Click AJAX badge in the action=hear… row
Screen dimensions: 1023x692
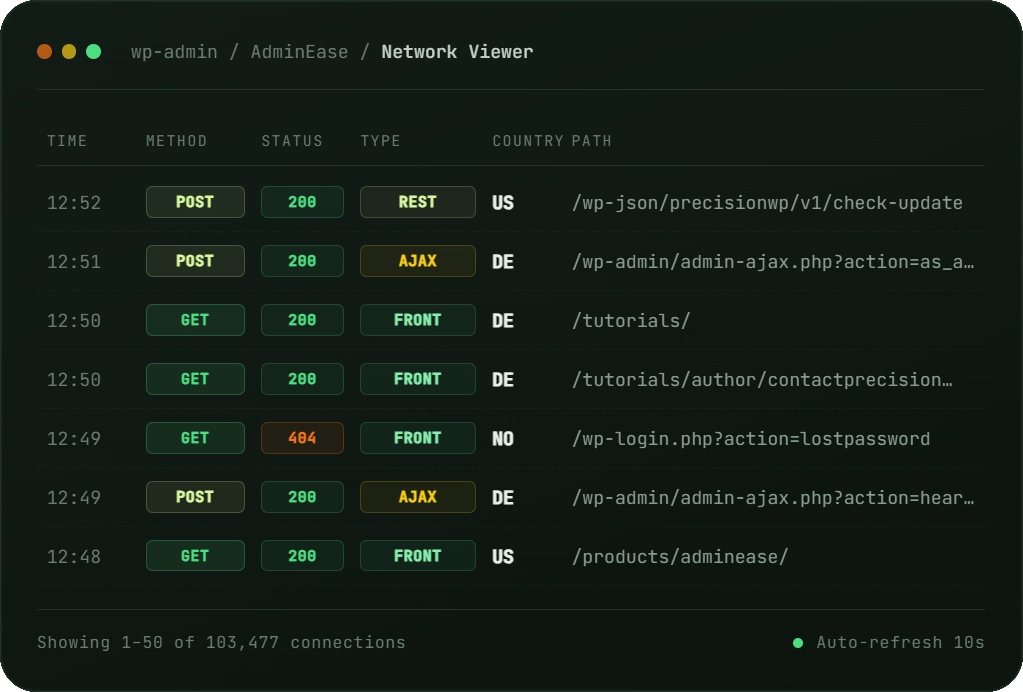418,497
